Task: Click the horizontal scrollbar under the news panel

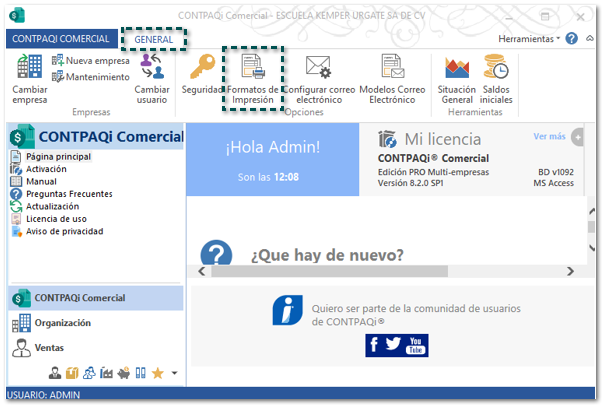Action: pos(330,271)
